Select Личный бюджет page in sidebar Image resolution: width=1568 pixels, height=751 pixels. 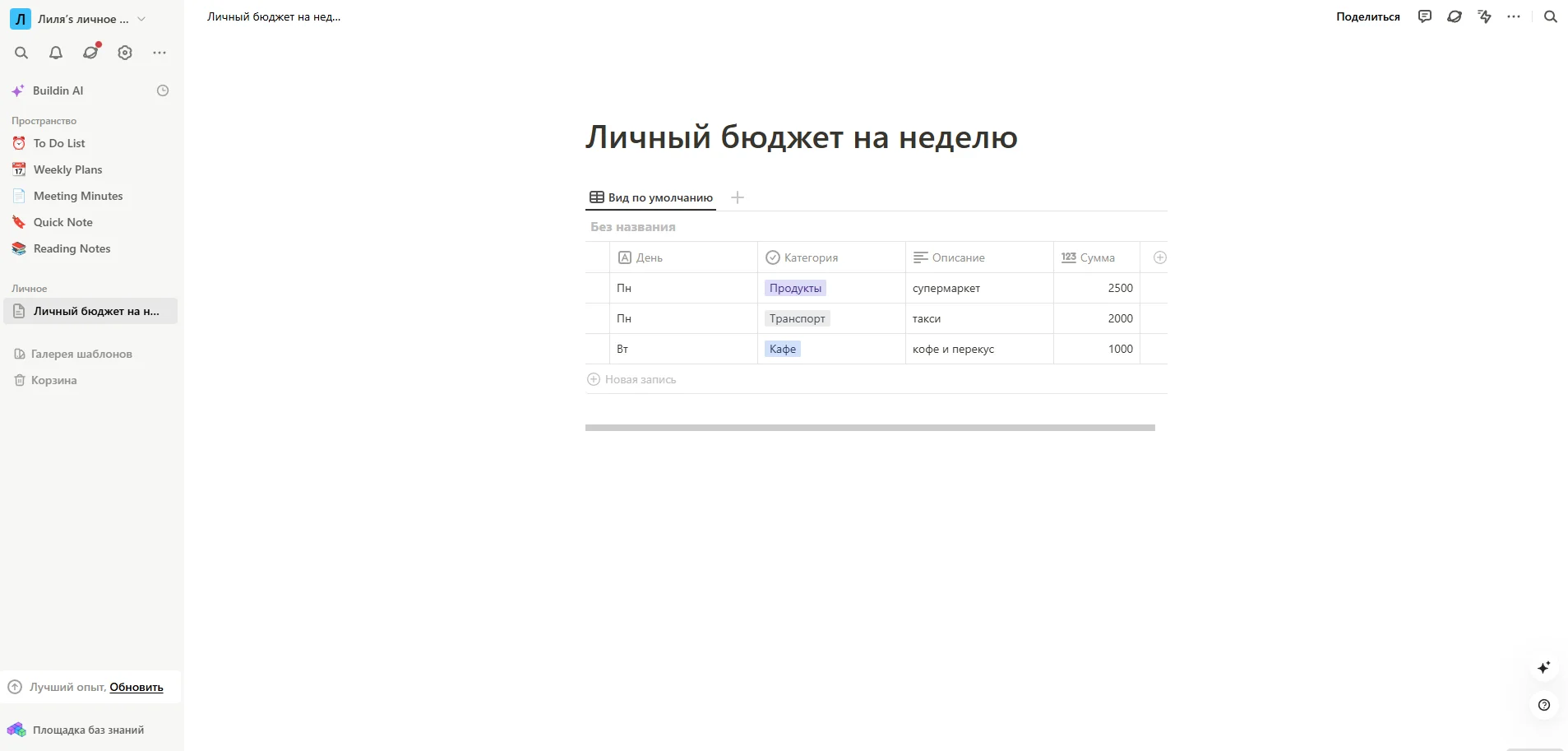[x=90, y=311]
